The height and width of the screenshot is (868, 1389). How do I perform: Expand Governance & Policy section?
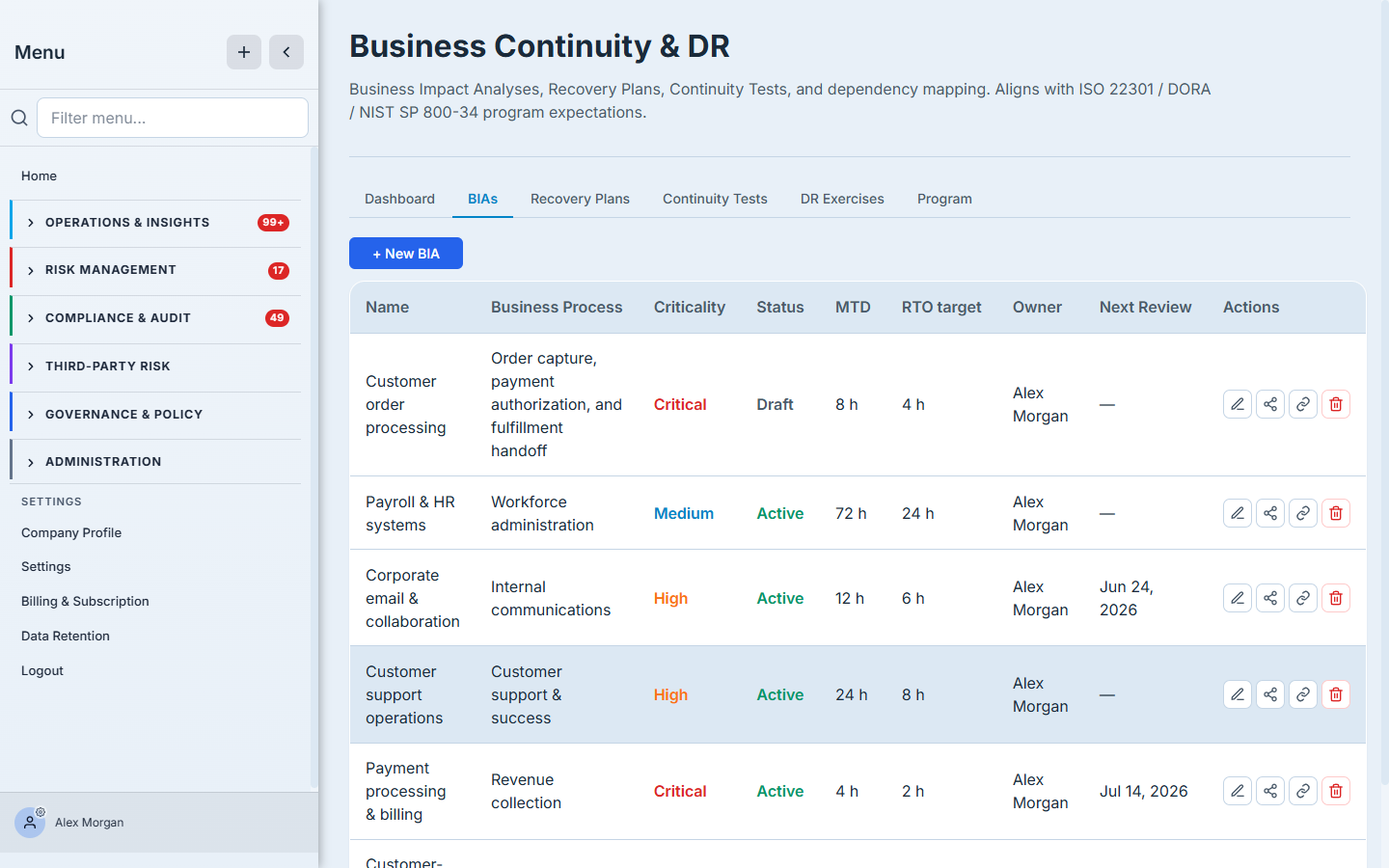tap(155, 415)
